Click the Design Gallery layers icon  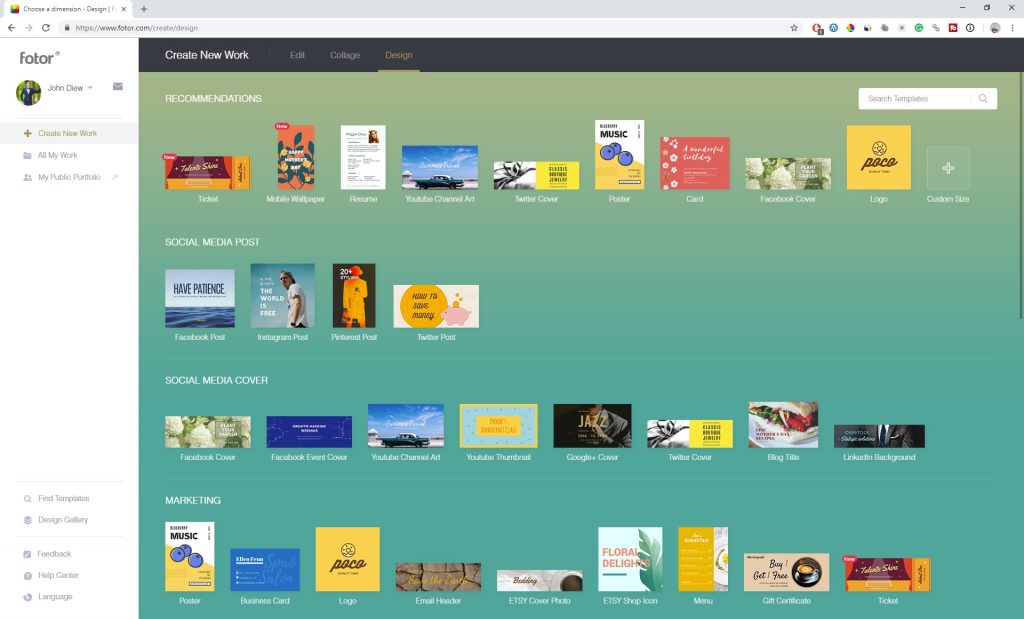tap(27, 520)
